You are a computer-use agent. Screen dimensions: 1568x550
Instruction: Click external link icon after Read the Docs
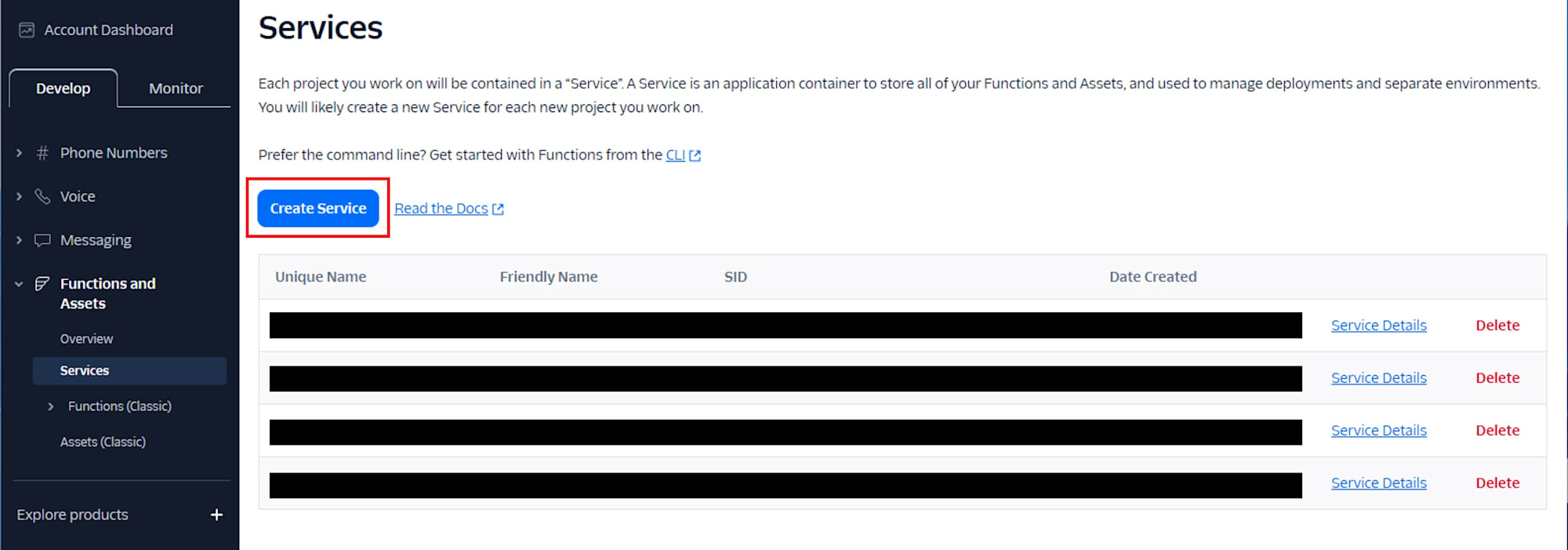[498, 209]
